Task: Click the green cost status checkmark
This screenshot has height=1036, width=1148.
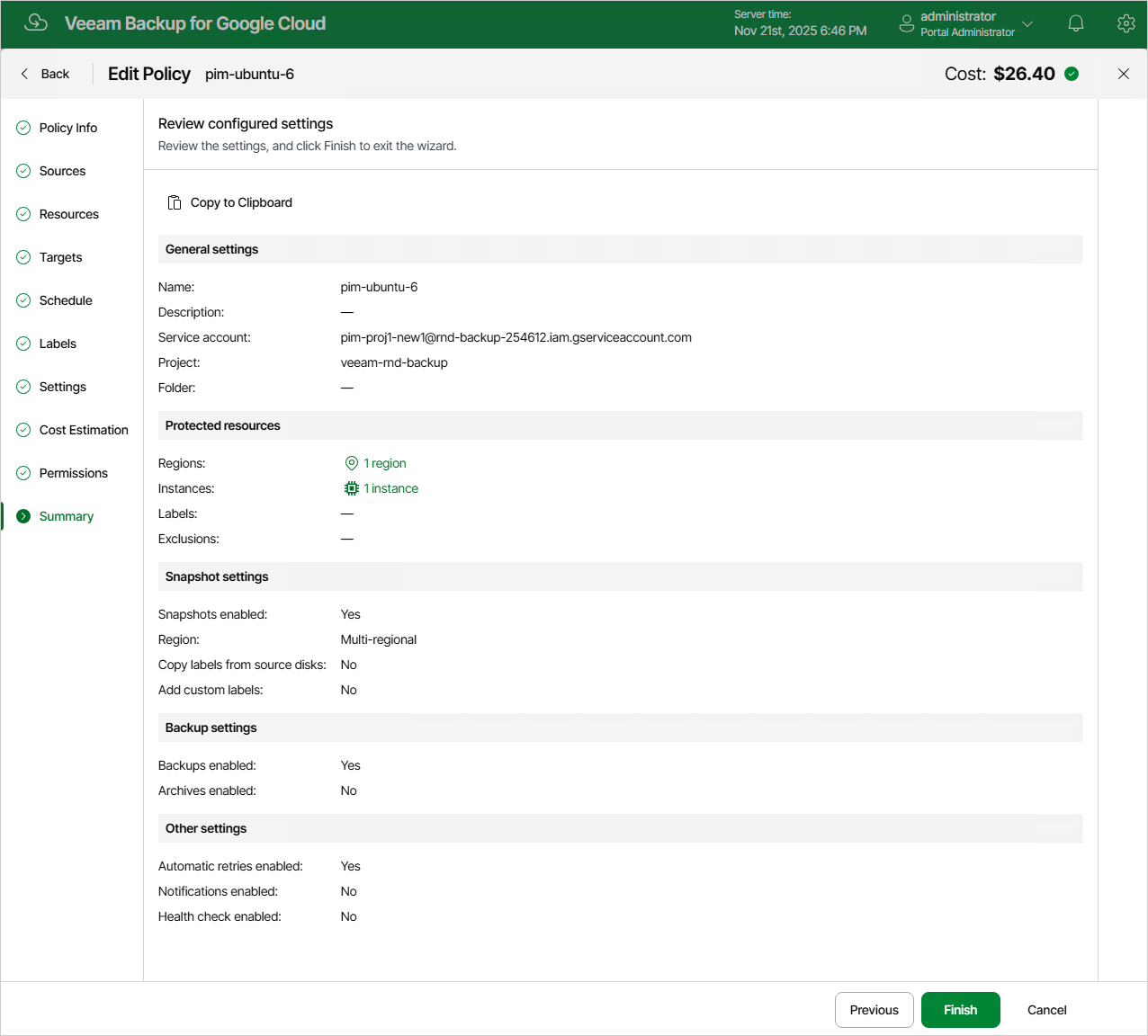Action: [x=1072, y=74]
